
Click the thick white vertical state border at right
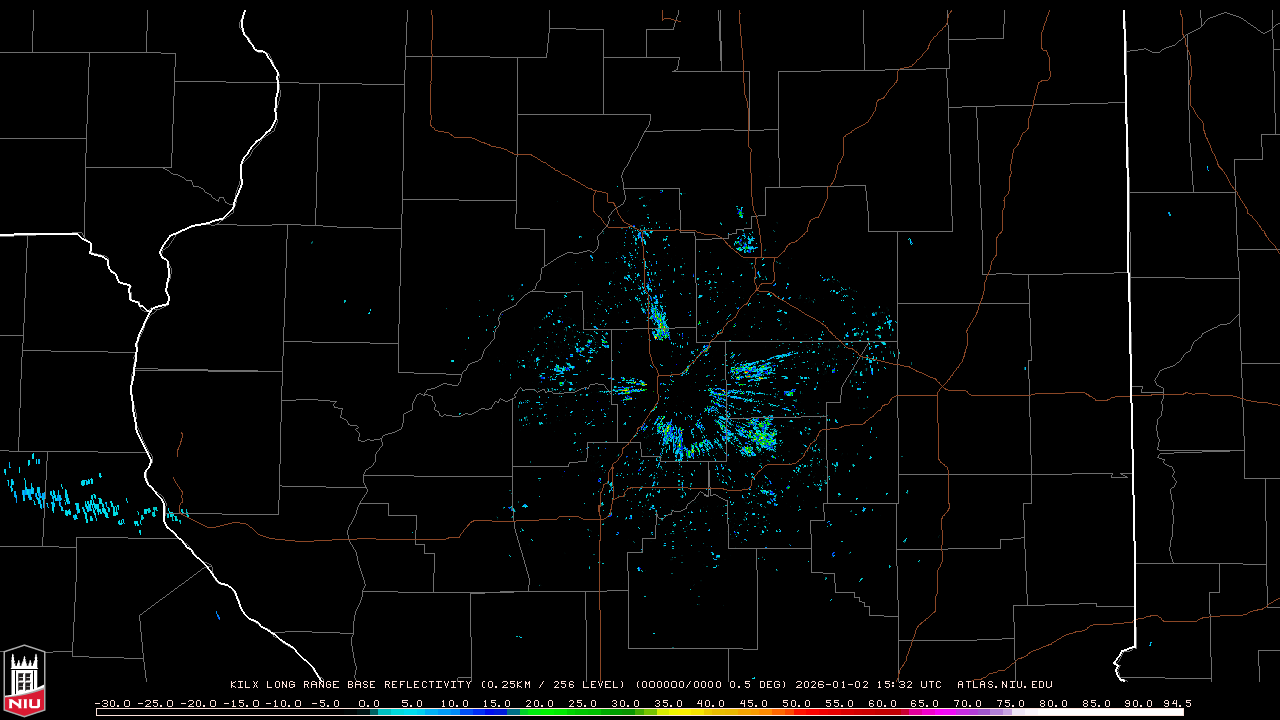(x=1127, y=300)
